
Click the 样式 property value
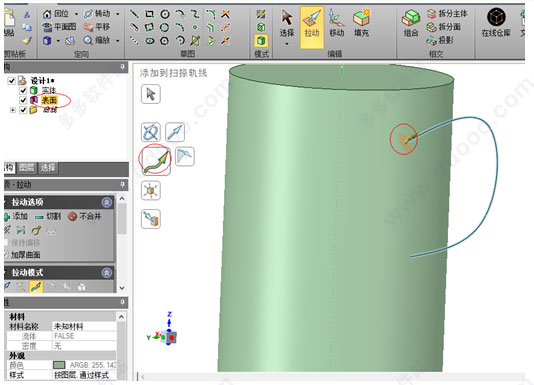click(x=84, y=375)
